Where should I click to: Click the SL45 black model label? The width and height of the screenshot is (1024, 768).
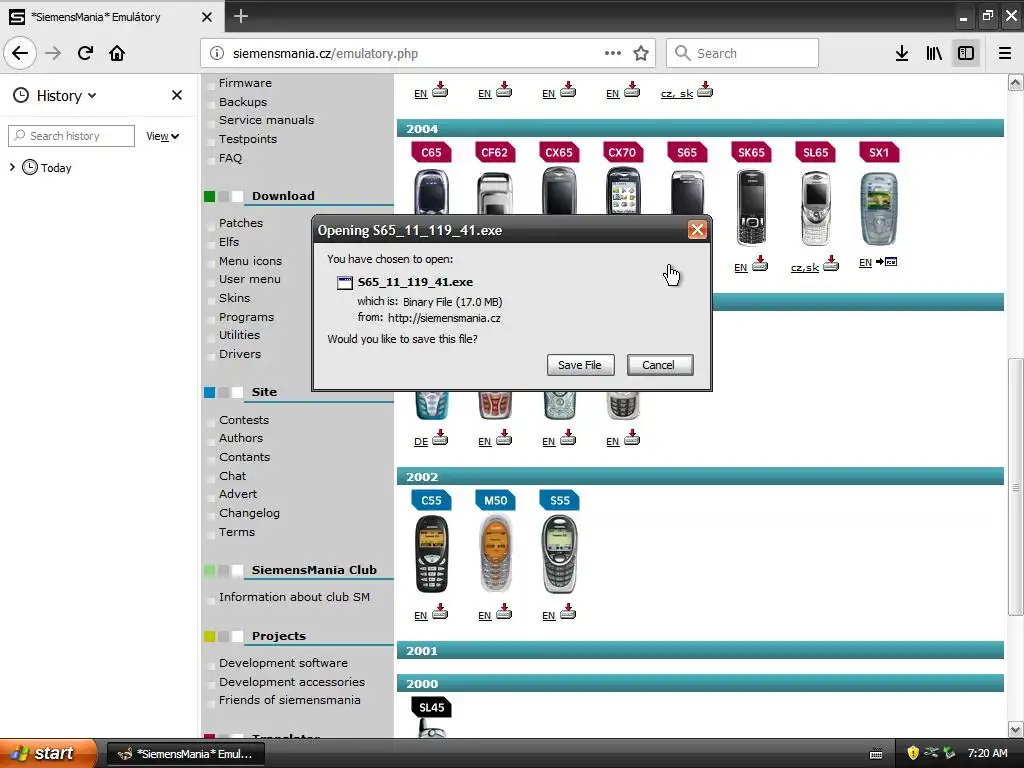pyautogui.click(x=432, y=708)
